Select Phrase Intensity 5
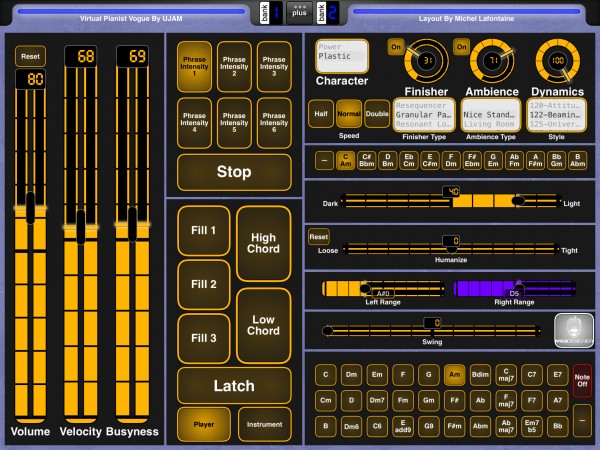Viewport: 600px width, 450px height. click(x=234, y=123)
